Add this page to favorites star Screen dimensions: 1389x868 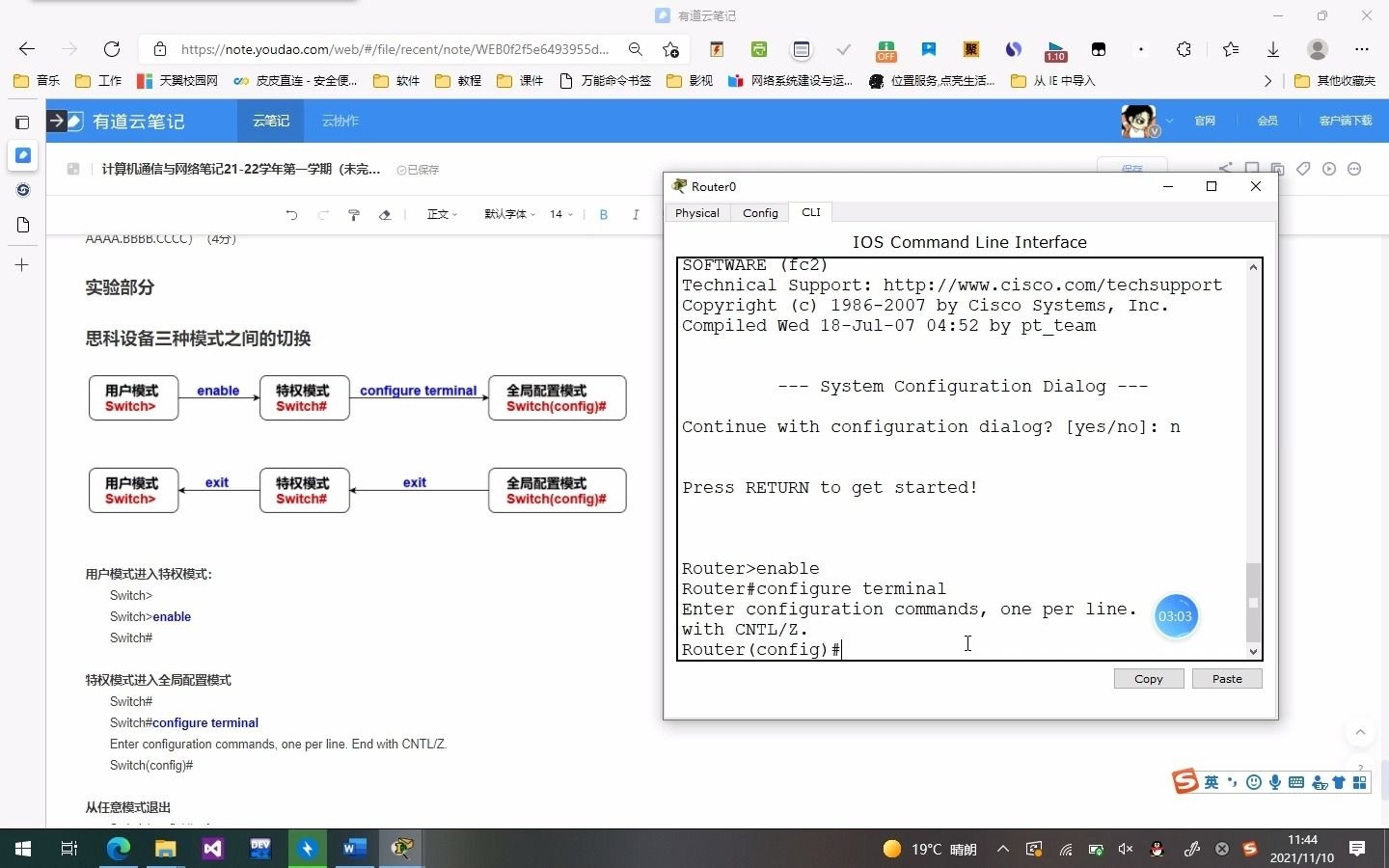671,49
